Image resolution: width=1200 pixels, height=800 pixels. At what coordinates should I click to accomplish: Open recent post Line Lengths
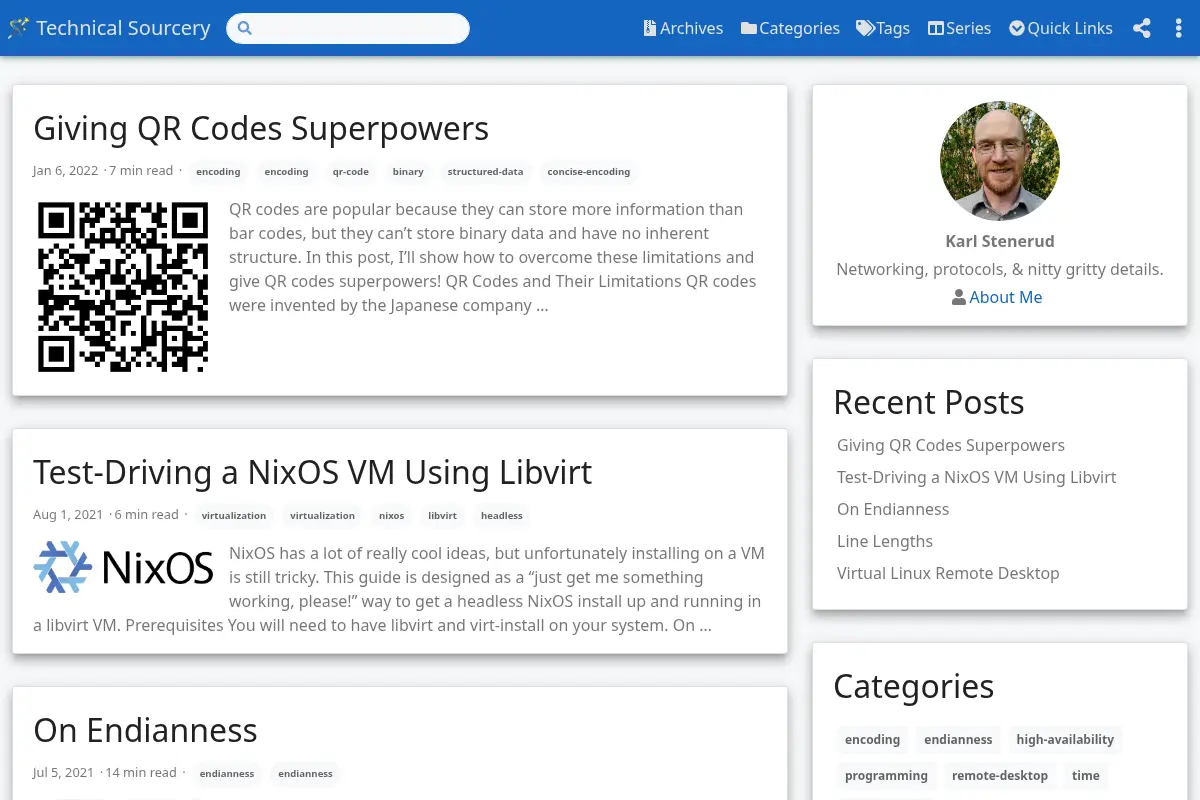point(885,541)
